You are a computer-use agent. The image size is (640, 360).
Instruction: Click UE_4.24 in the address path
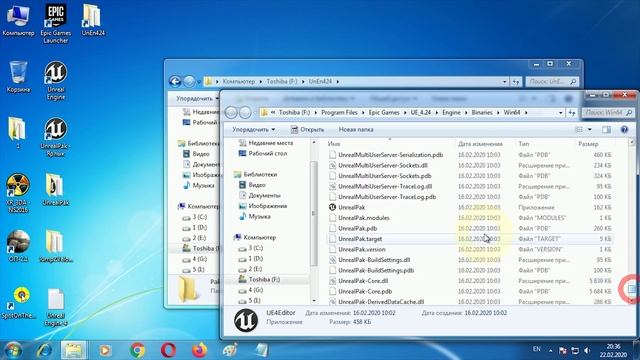pos(421,112)
